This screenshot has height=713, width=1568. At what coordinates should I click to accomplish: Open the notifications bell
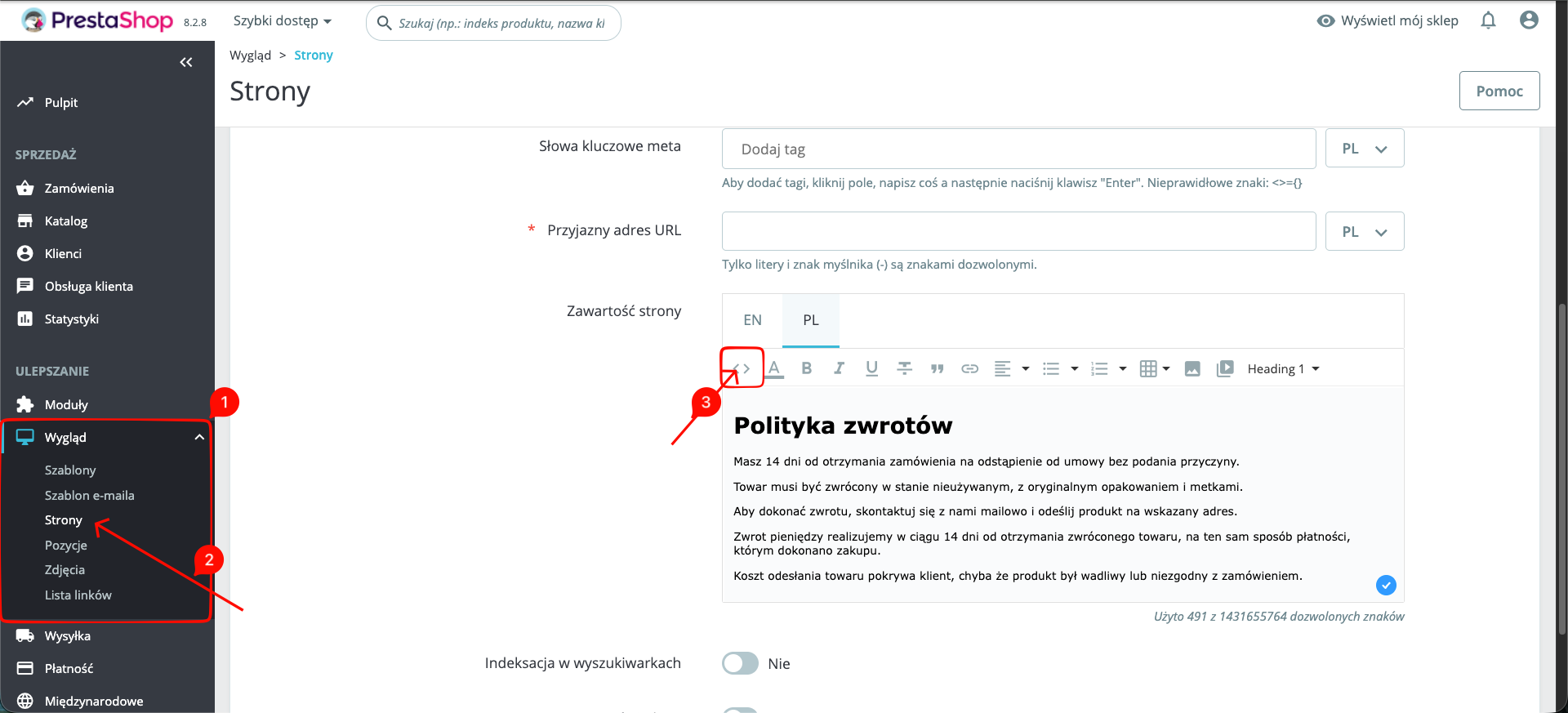[1488, 20]
